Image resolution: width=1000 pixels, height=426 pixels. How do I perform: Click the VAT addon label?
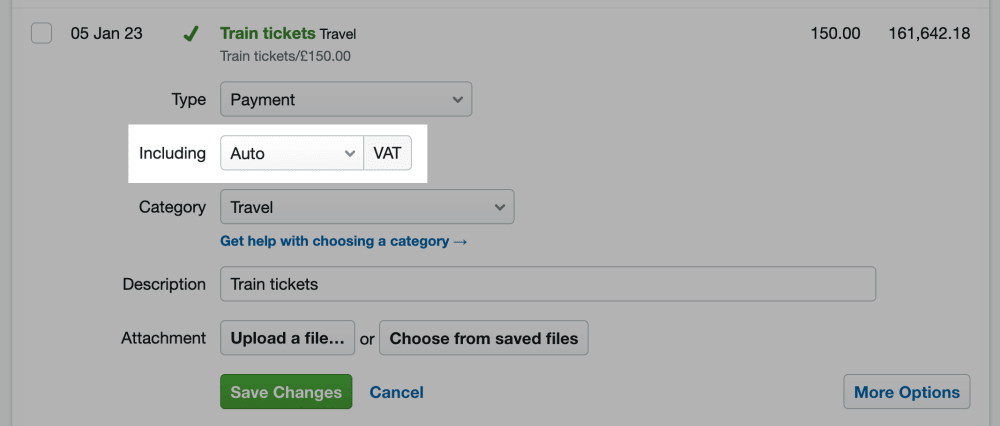(387, 154)
